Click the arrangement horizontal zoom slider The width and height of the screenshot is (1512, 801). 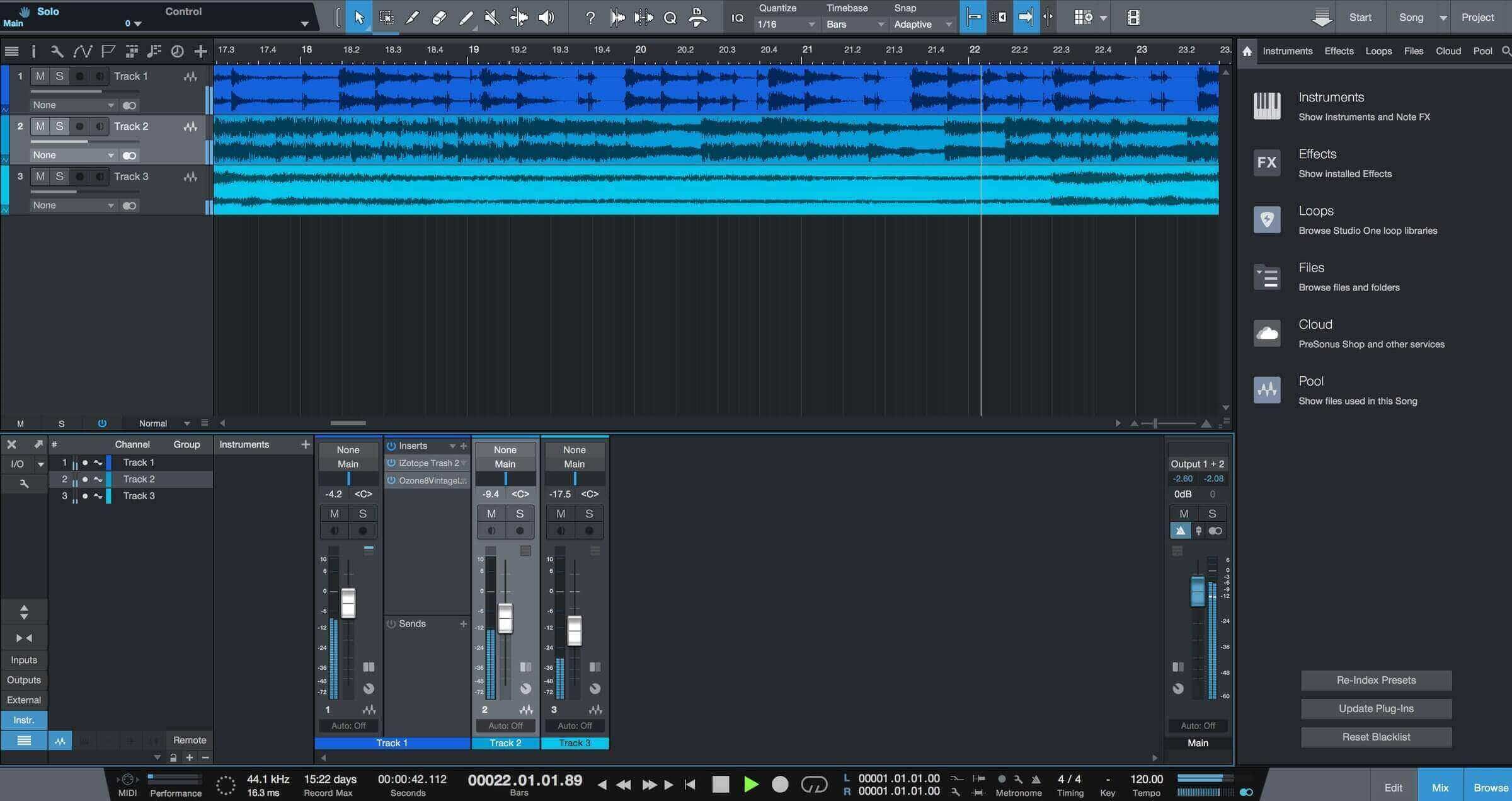click(x=1169, y=424)
